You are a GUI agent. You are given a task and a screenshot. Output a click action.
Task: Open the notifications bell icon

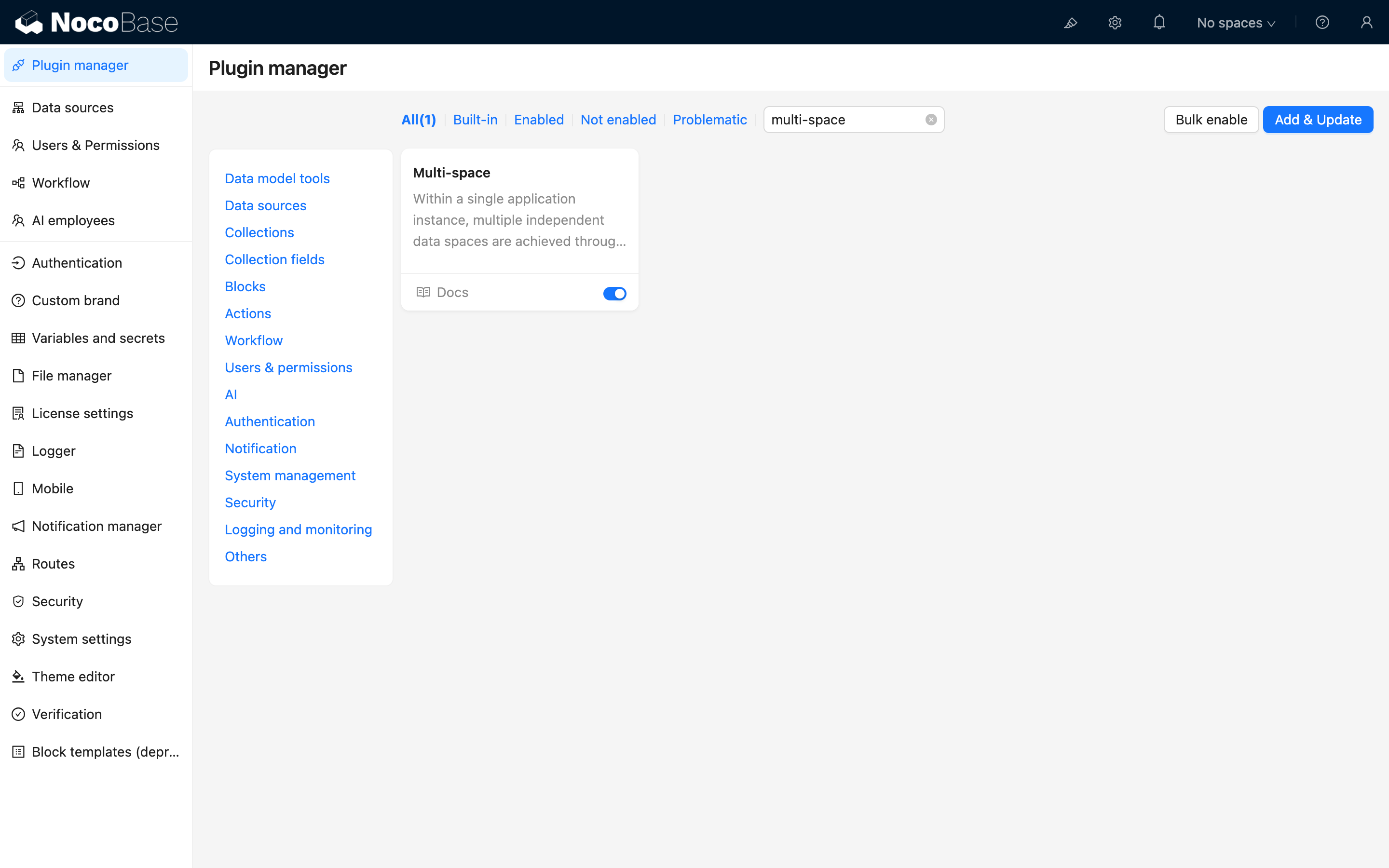coord(1159,23)
